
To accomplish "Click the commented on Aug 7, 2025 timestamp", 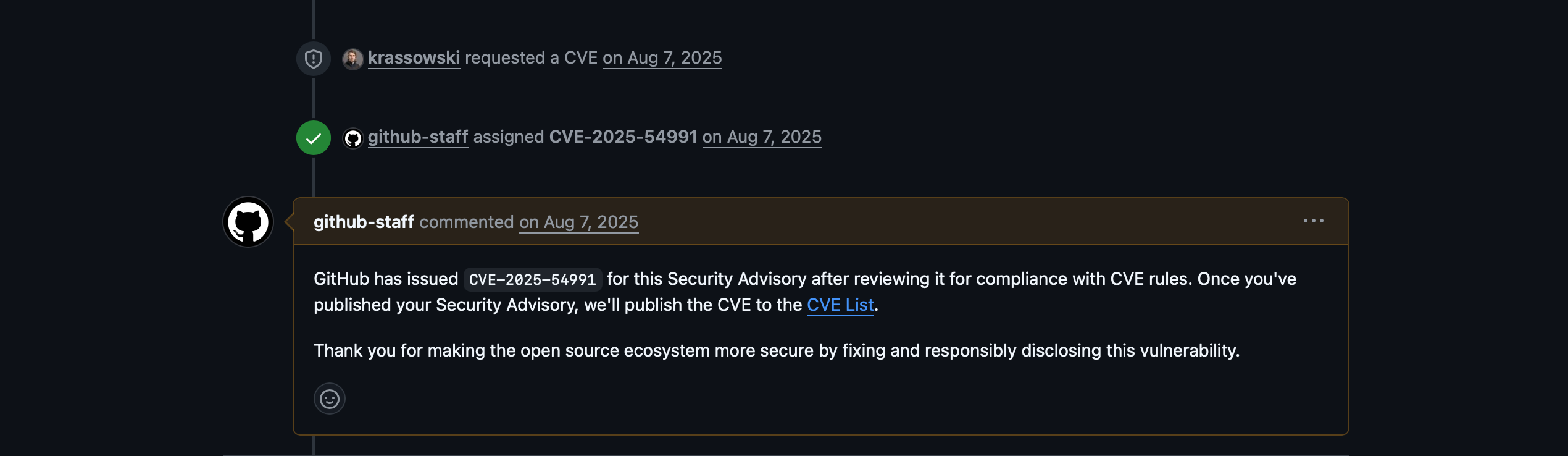I will 578,222.
